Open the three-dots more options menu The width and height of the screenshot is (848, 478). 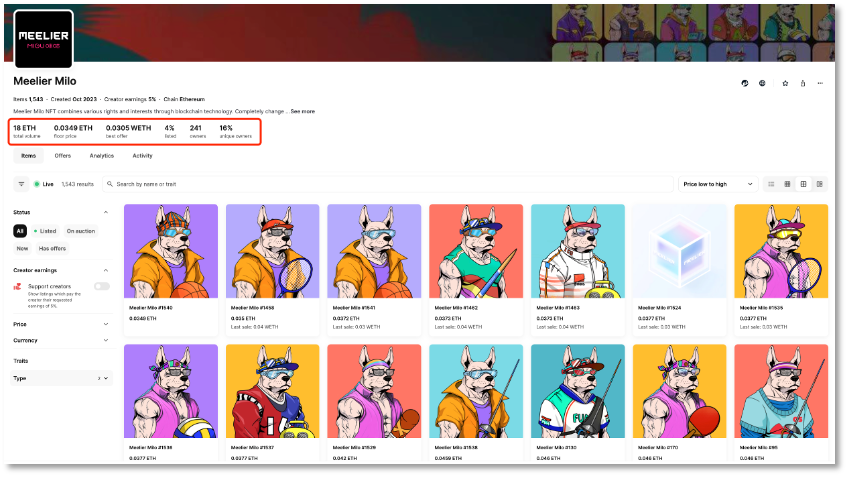pyautogui.click(x=821, y=83)
